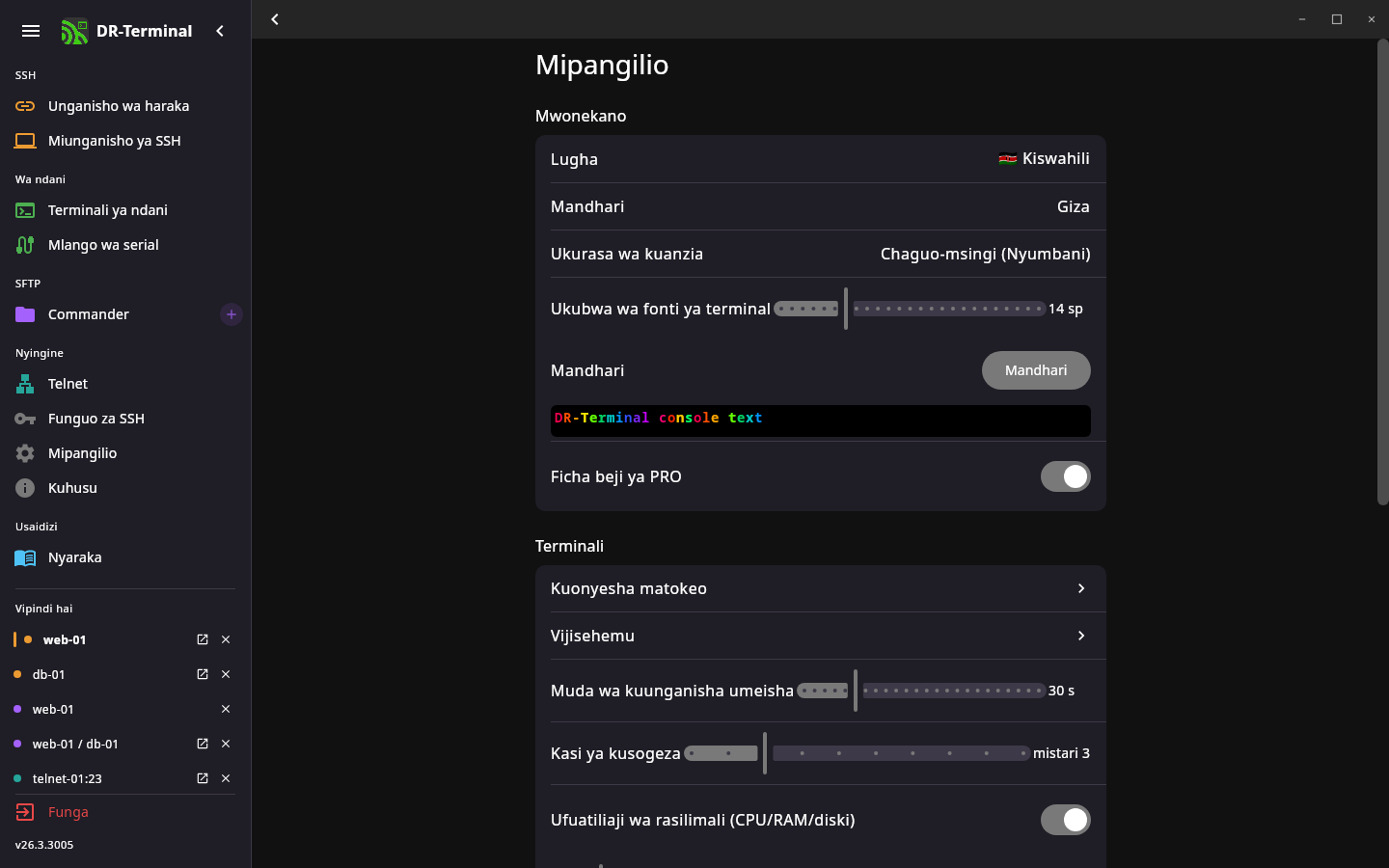Click the Nyaraka book icon

tap(25, 557)
